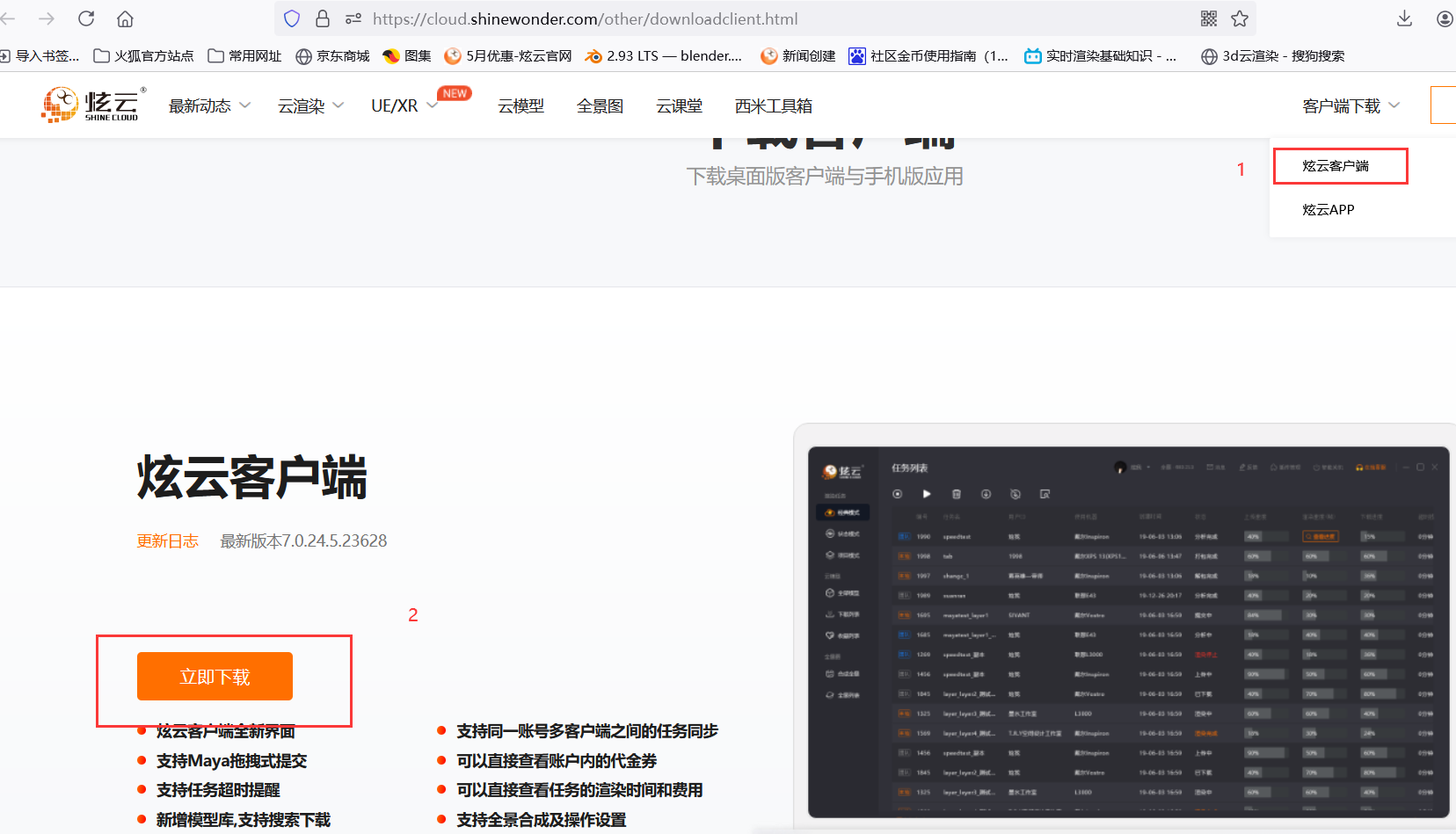
Task: Open the 导入书签 bookmark
Action: click(x=40, y=55)
